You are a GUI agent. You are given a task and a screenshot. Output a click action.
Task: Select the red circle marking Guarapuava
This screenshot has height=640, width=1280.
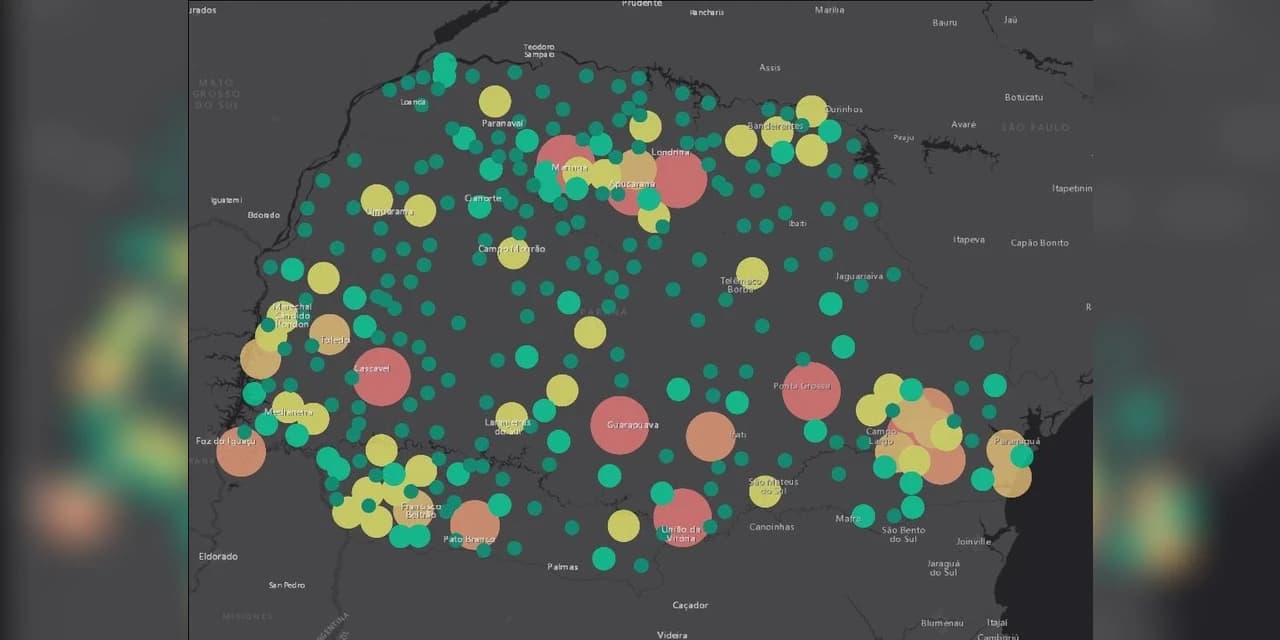coord(620,425)
